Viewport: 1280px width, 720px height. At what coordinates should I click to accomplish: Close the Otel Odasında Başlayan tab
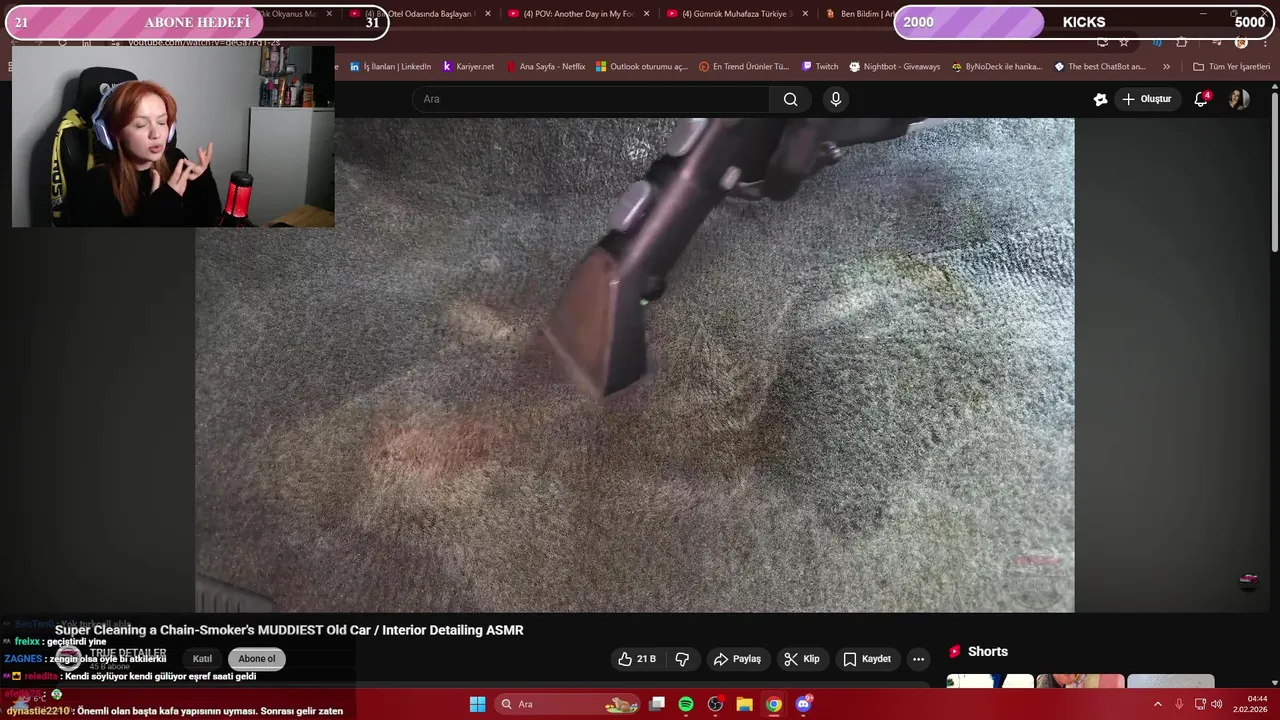tap(488, 14)
